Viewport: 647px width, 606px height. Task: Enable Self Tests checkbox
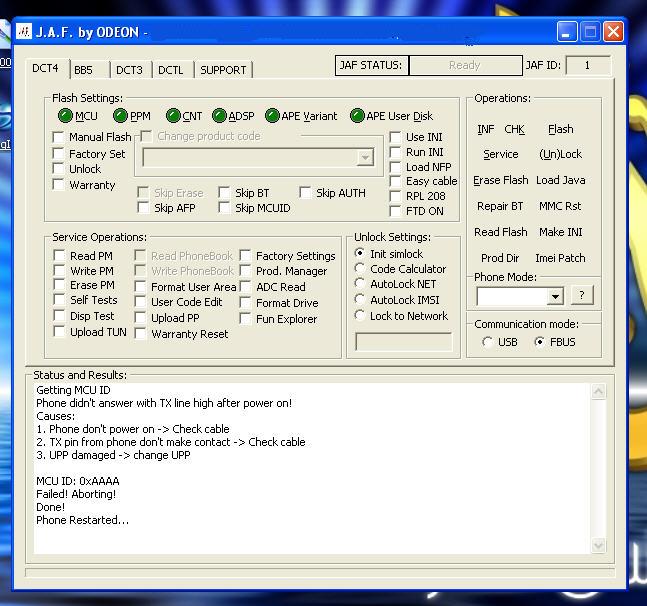point(59,299)
